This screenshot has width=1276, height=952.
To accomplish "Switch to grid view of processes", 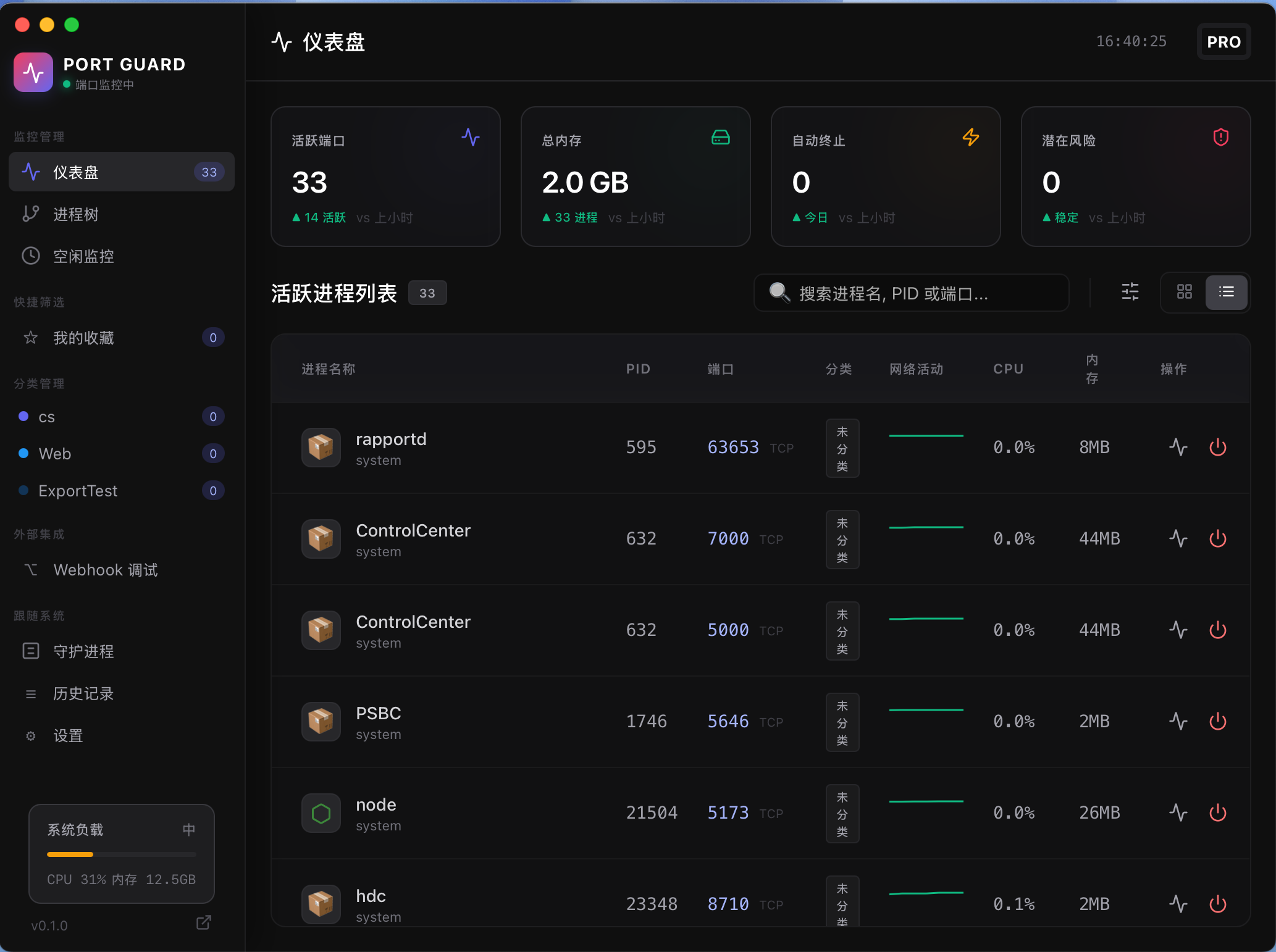I will [1184, 292].
